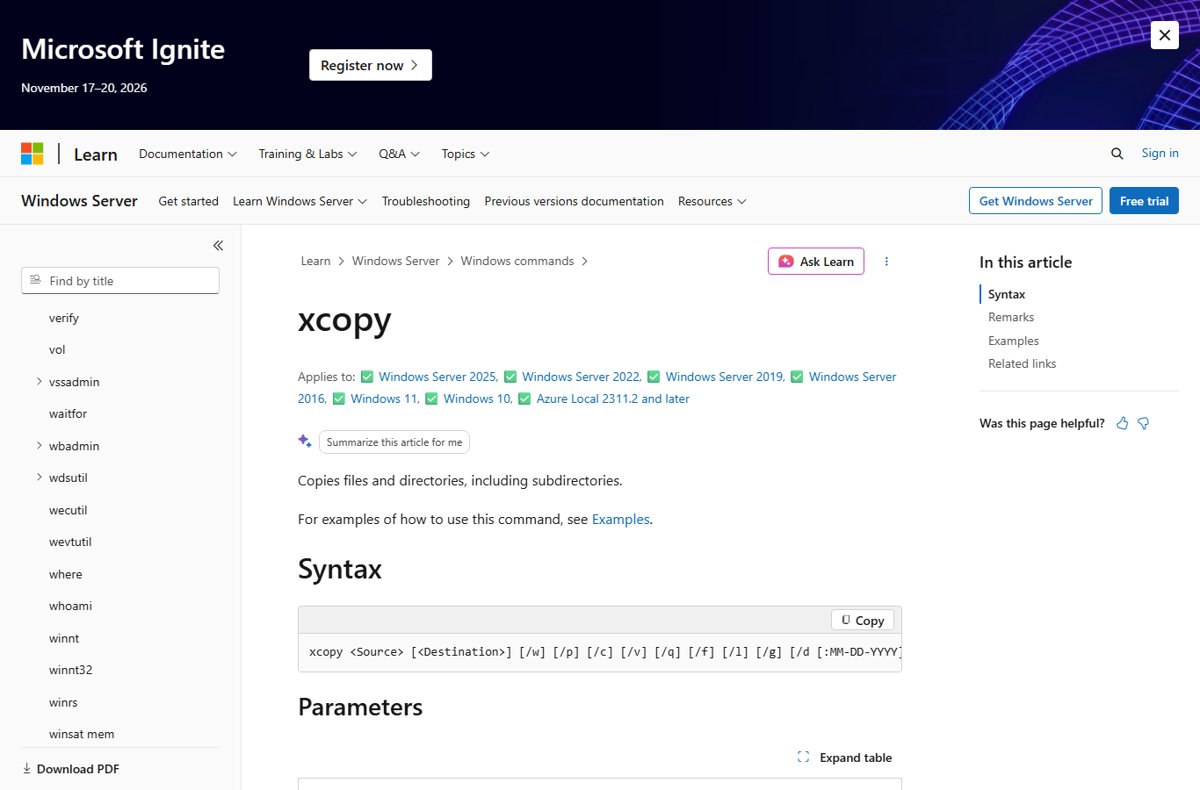
Task: Open the Examples inline link
Action: pyautogui.click(x=620, y=519)
